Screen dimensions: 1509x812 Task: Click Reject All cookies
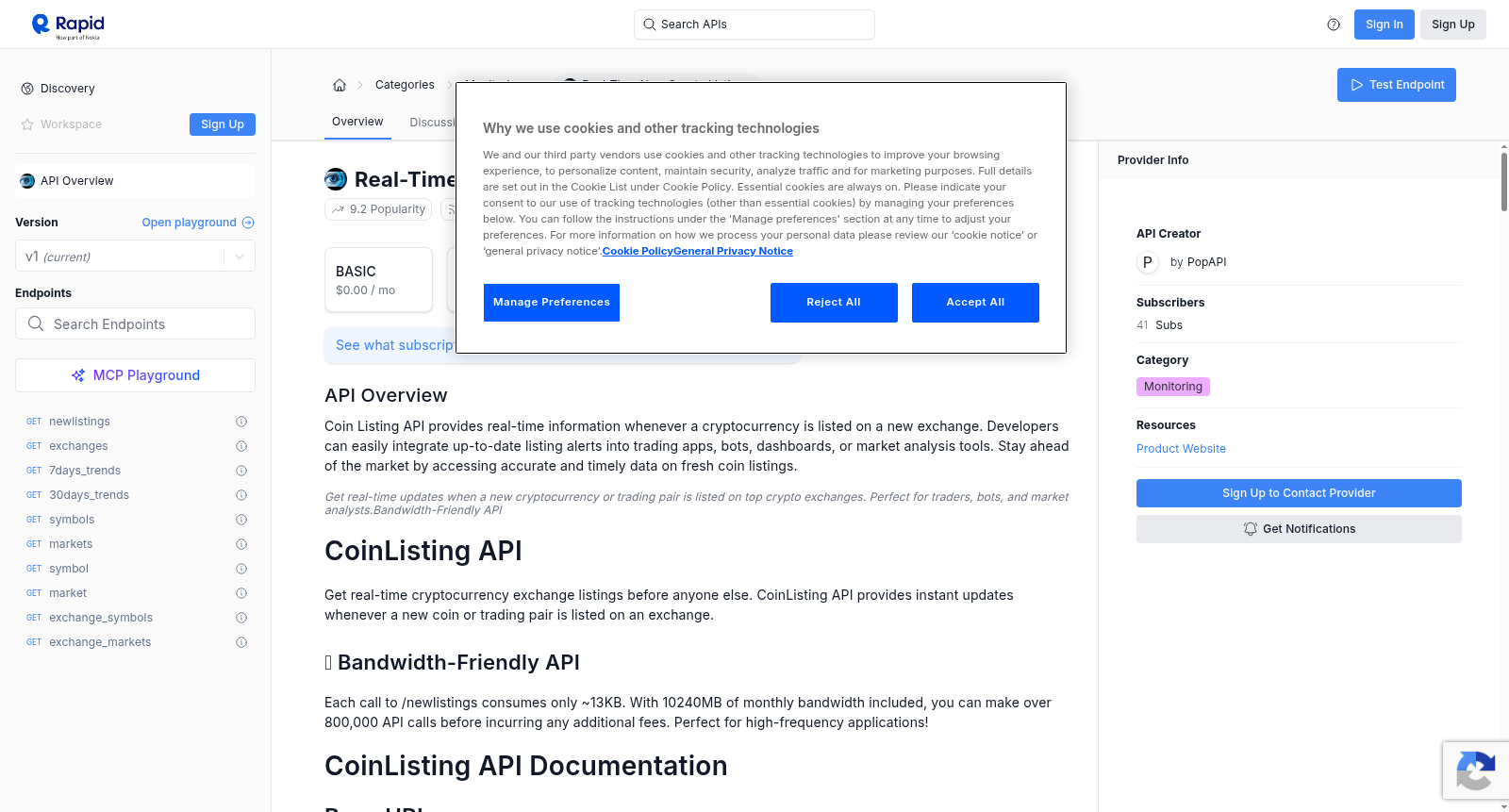(834, 303)
